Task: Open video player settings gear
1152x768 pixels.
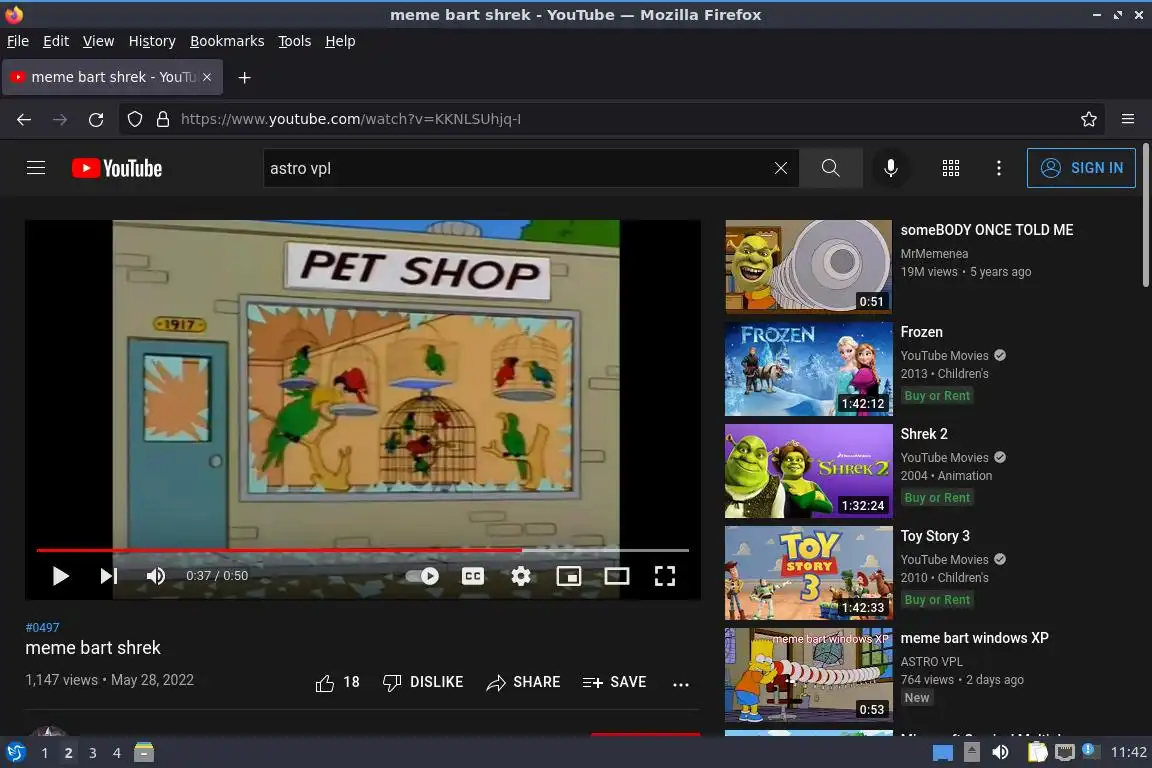Action: pyautogui.click(x=521, y=576)
